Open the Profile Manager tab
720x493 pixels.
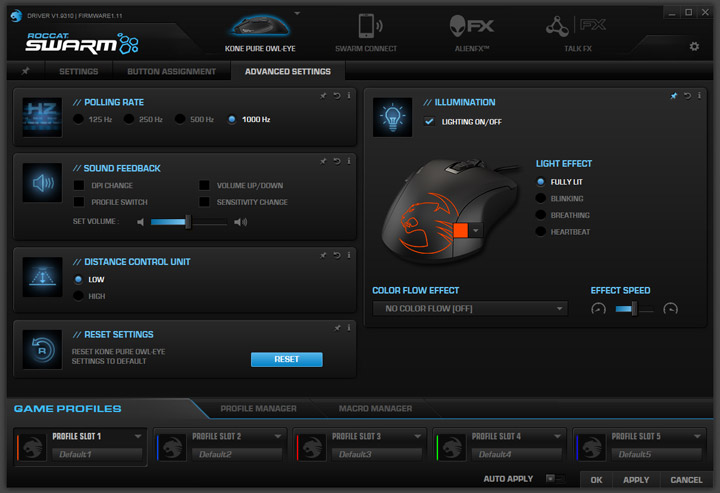[x=259, y=408]
